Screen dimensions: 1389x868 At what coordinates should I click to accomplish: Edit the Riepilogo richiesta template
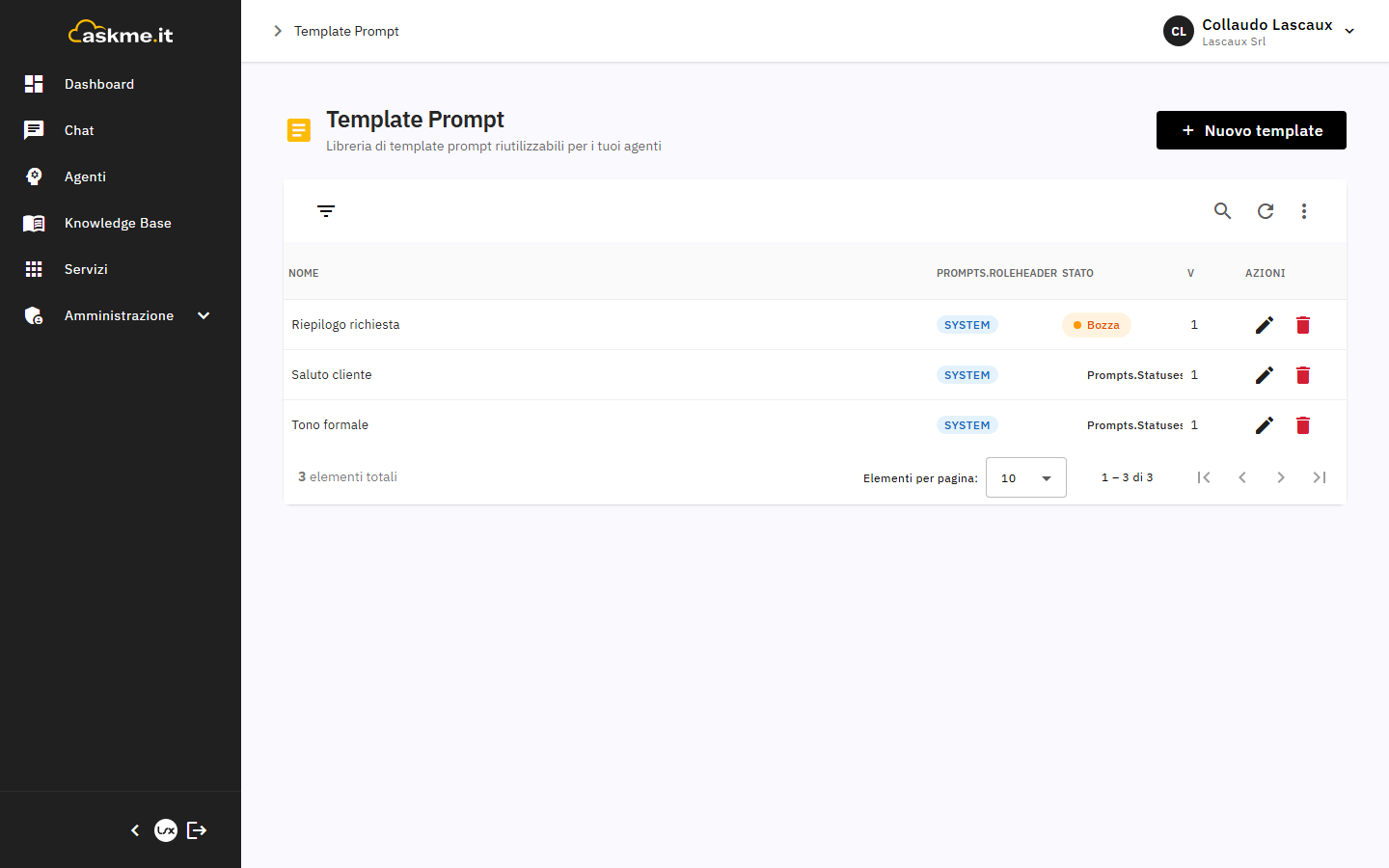pyautogui.click(x=1265, y=325)
